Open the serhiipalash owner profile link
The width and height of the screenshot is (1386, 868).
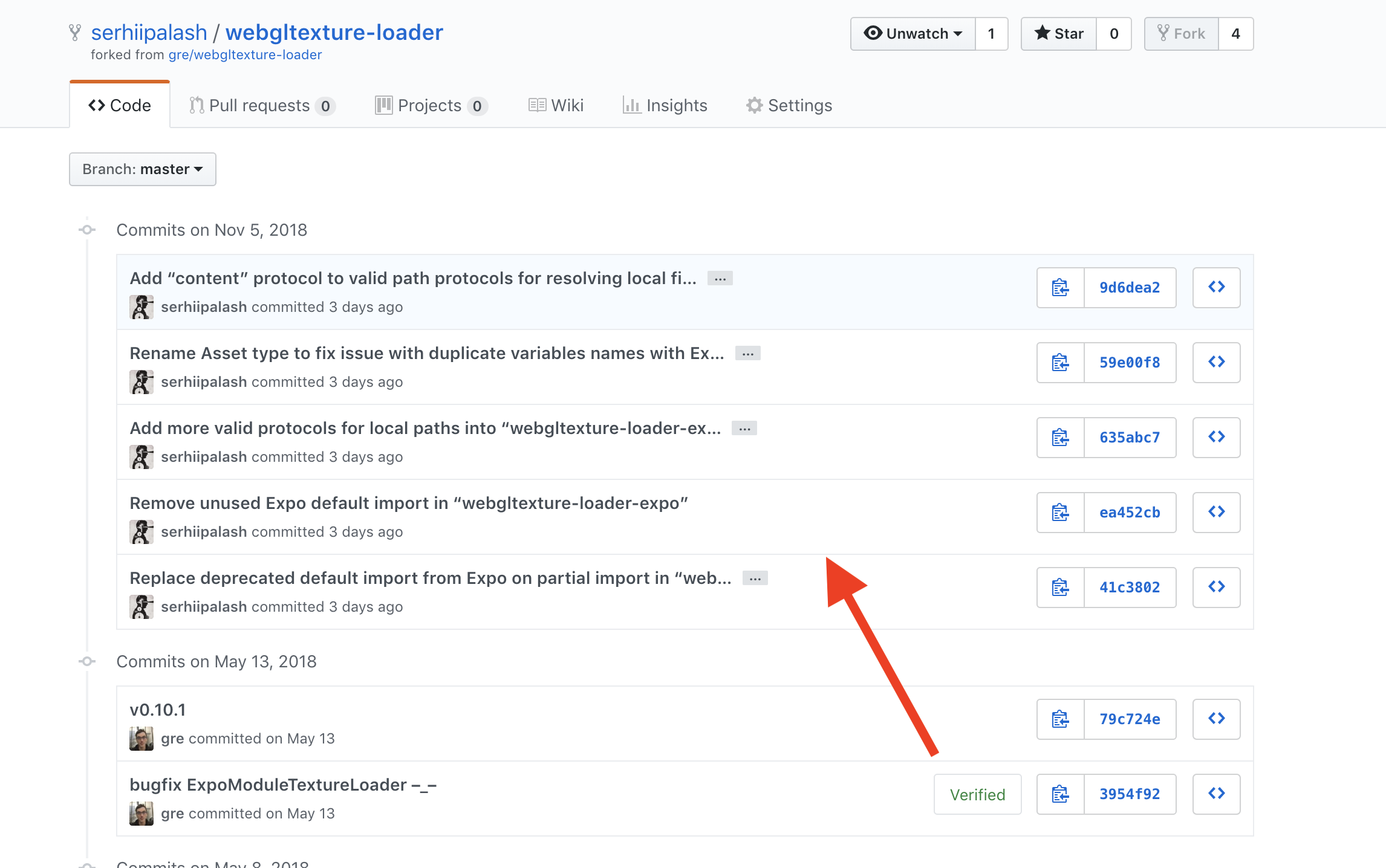pyautogui.click(x=149, y=33)
